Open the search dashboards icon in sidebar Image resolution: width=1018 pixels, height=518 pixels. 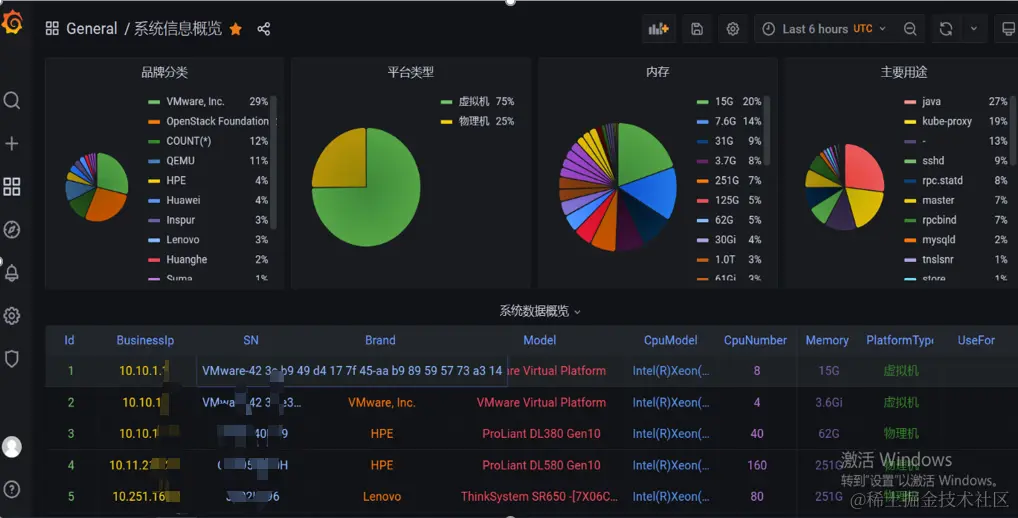tap(12, 101)
